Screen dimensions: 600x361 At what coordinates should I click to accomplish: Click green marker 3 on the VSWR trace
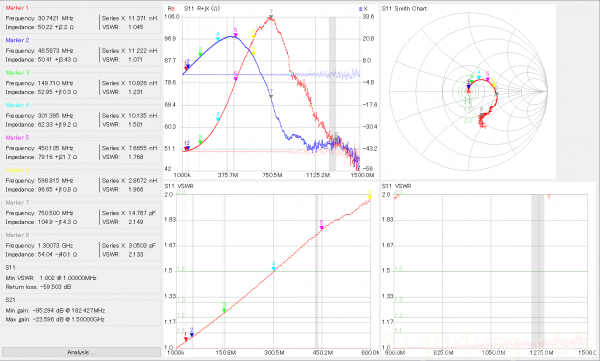(225, 310)
